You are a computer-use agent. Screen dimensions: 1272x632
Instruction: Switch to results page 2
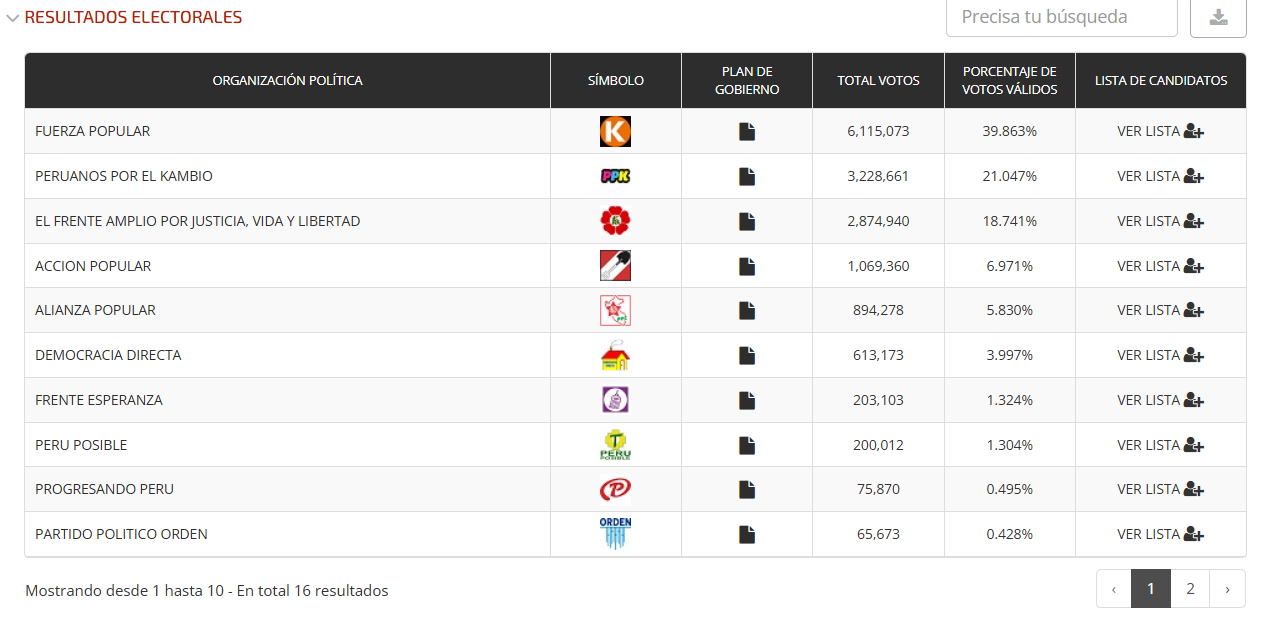click(x=1190, y=589)
